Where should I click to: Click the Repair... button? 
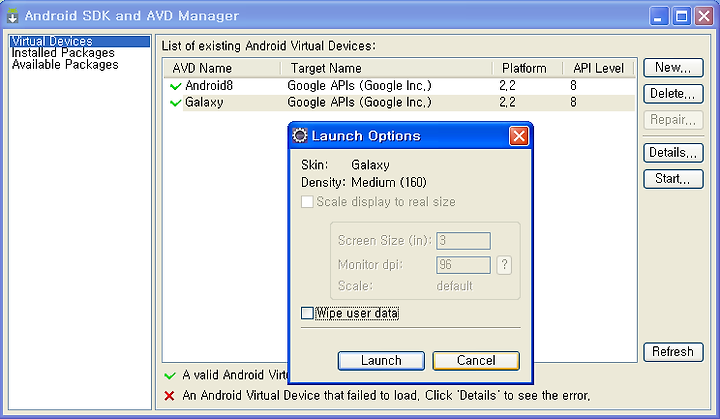673,120
